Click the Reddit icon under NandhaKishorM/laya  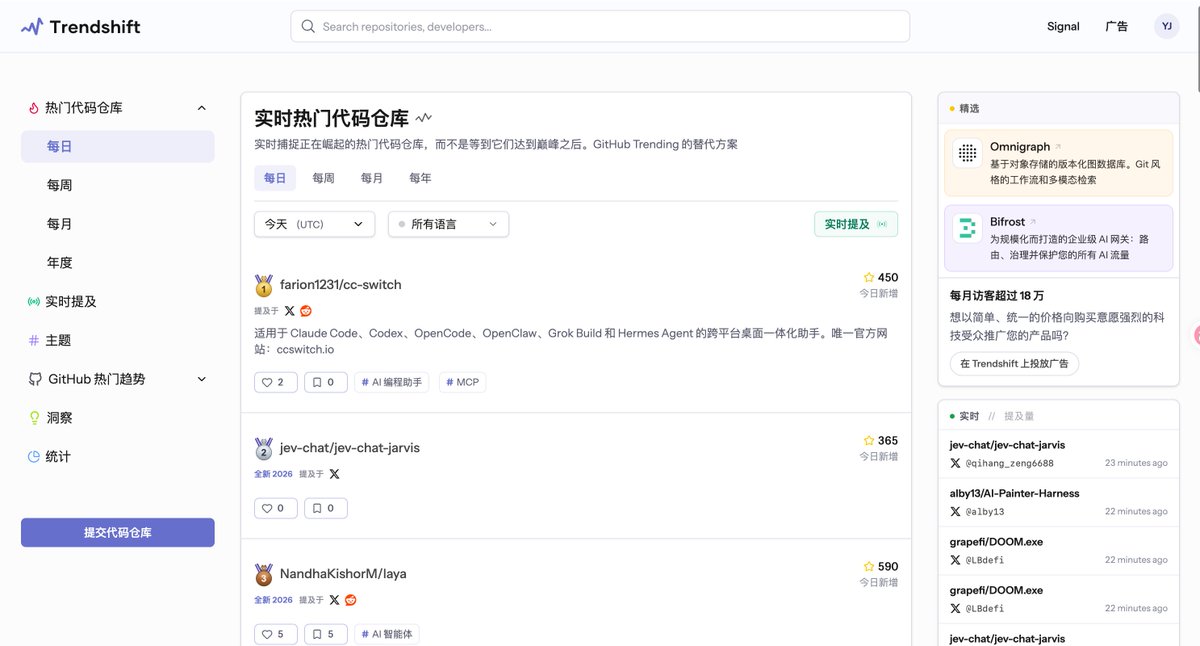(x=350, y=600)
